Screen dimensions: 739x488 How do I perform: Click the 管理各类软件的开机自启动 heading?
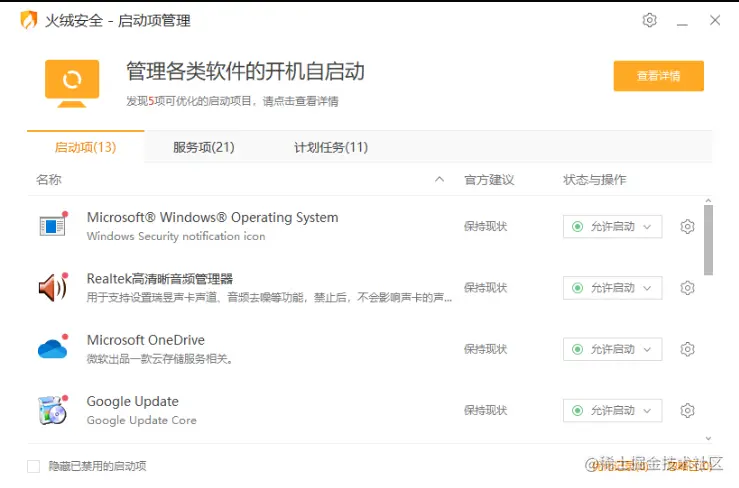(246, 72)
